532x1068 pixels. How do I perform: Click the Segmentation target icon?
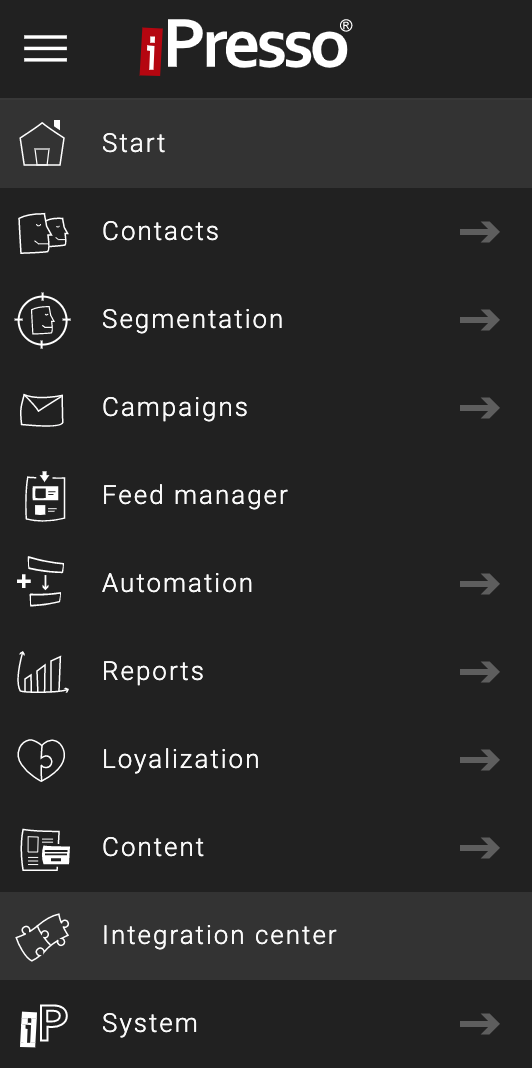(x=42, y=320)
